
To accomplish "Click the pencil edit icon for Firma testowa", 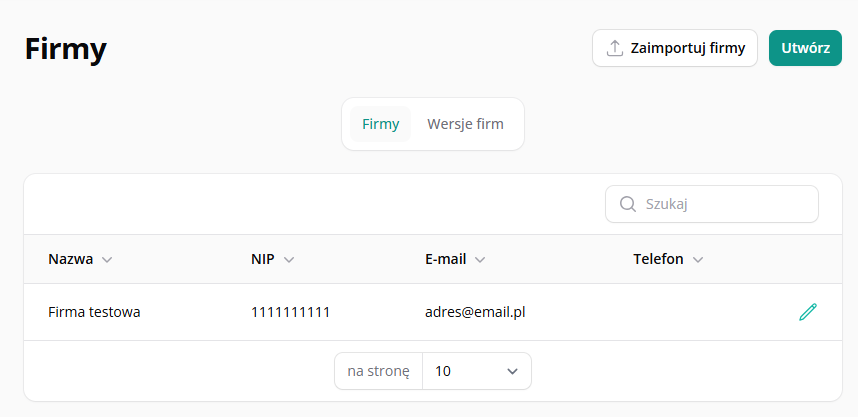I will (808, 312).
